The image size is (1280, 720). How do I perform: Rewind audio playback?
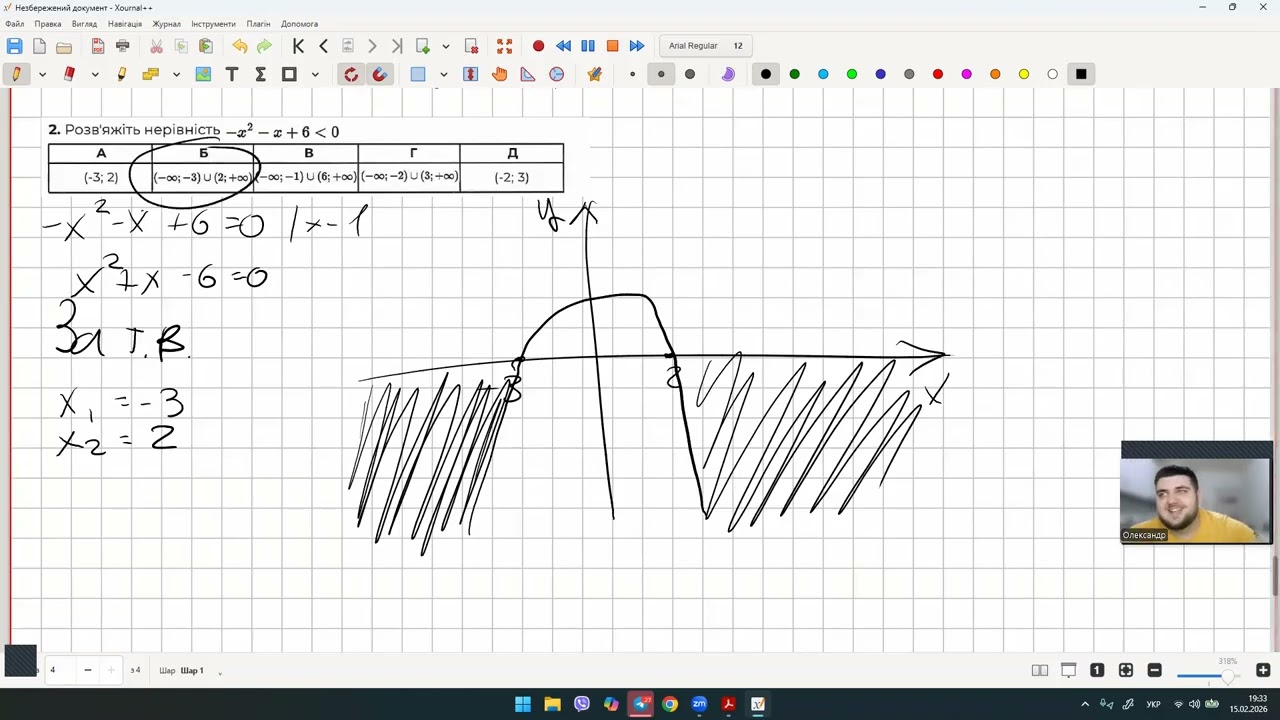pyautogui.click(x=563, y=46)
